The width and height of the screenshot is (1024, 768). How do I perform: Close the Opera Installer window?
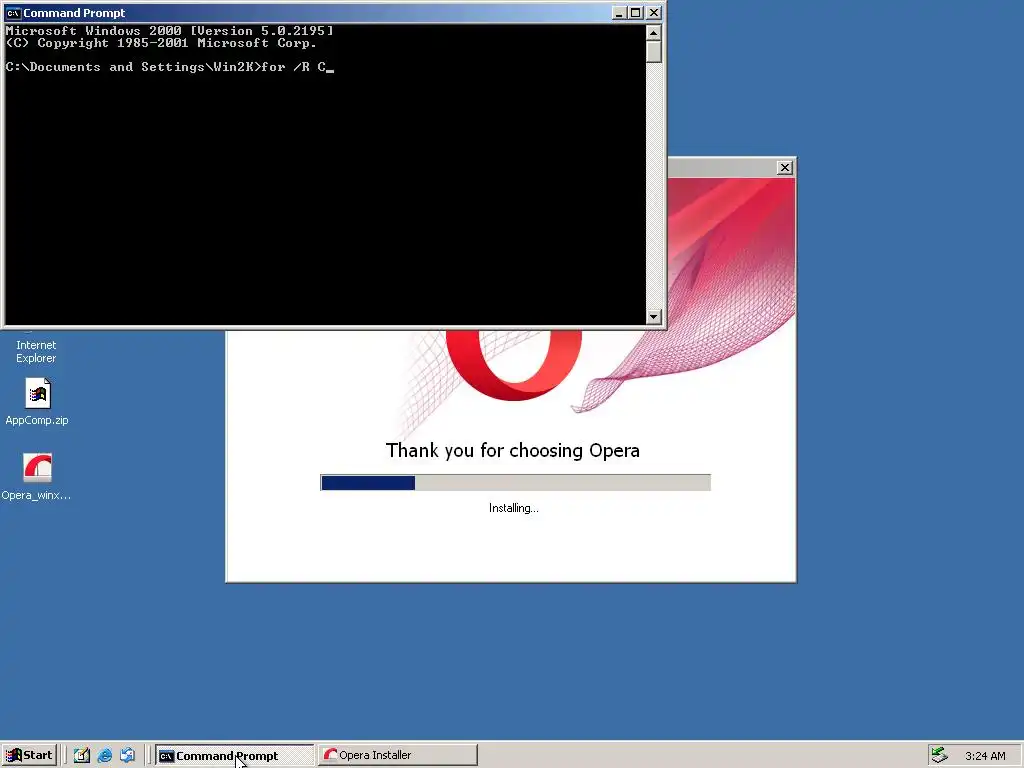point(784,168)
